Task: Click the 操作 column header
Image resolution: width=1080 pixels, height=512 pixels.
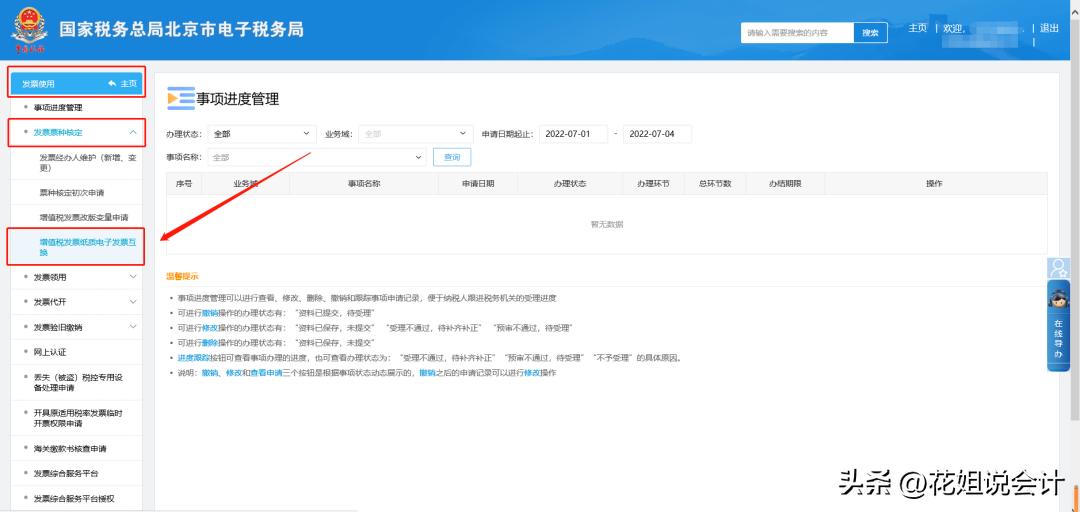Action: pos(935,183)
